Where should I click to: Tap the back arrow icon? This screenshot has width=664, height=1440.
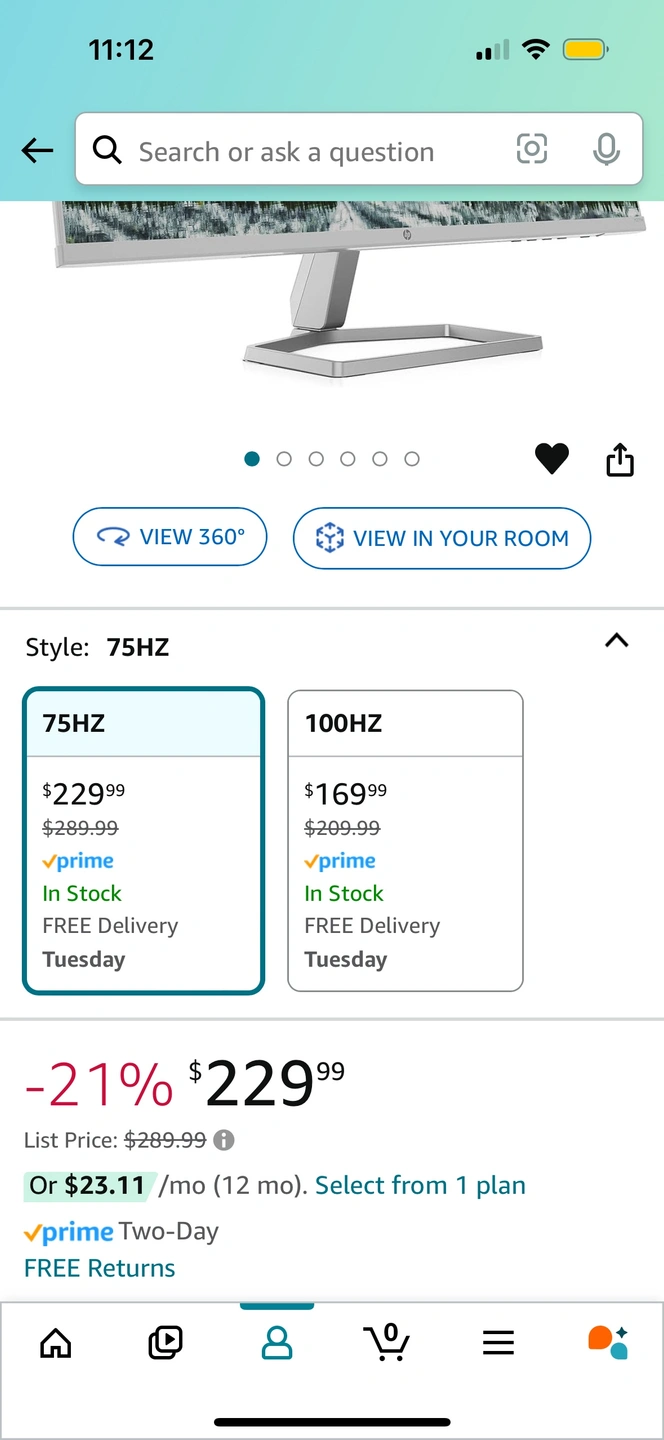tap(37, 151)
